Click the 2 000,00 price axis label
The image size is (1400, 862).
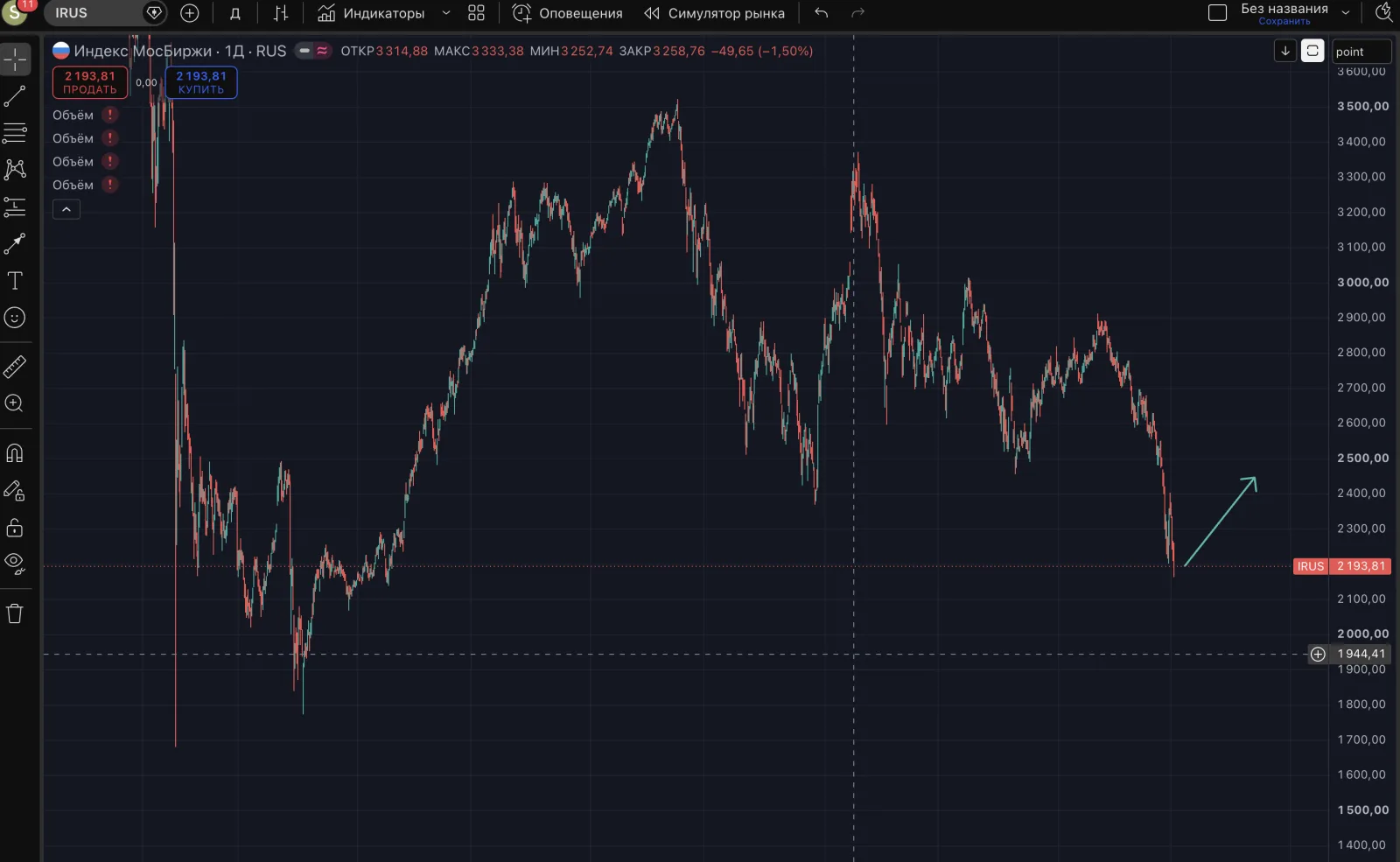(x=1362, y=634)
